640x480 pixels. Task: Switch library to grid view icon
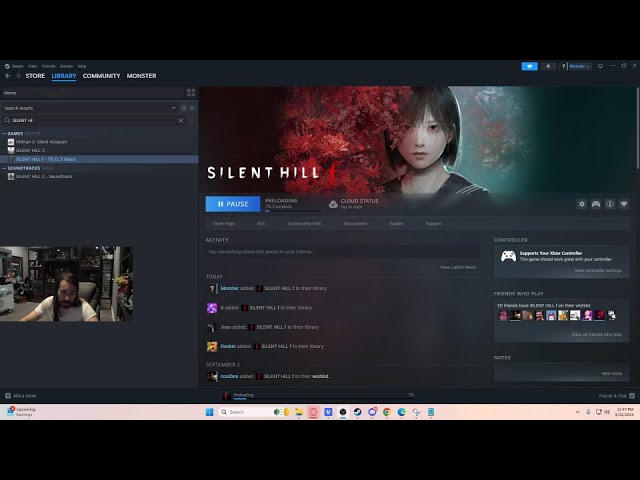coord(193,93)
